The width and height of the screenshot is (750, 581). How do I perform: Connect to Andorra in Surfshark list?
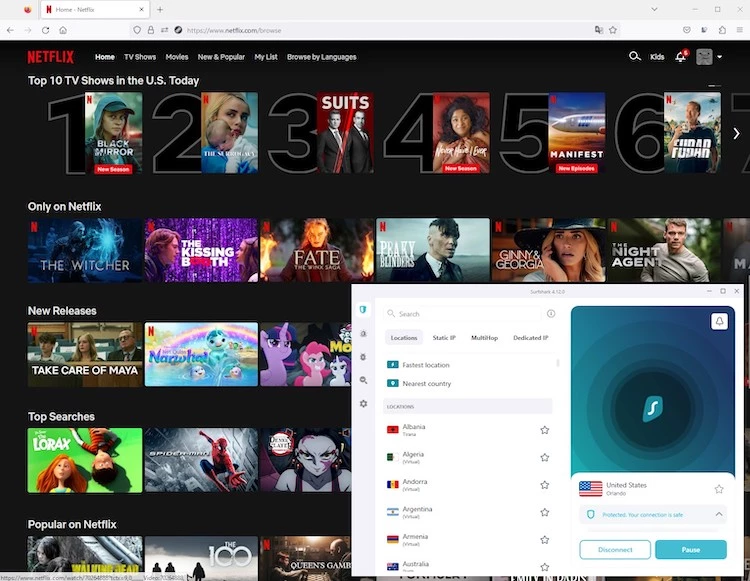pos(468,485)
